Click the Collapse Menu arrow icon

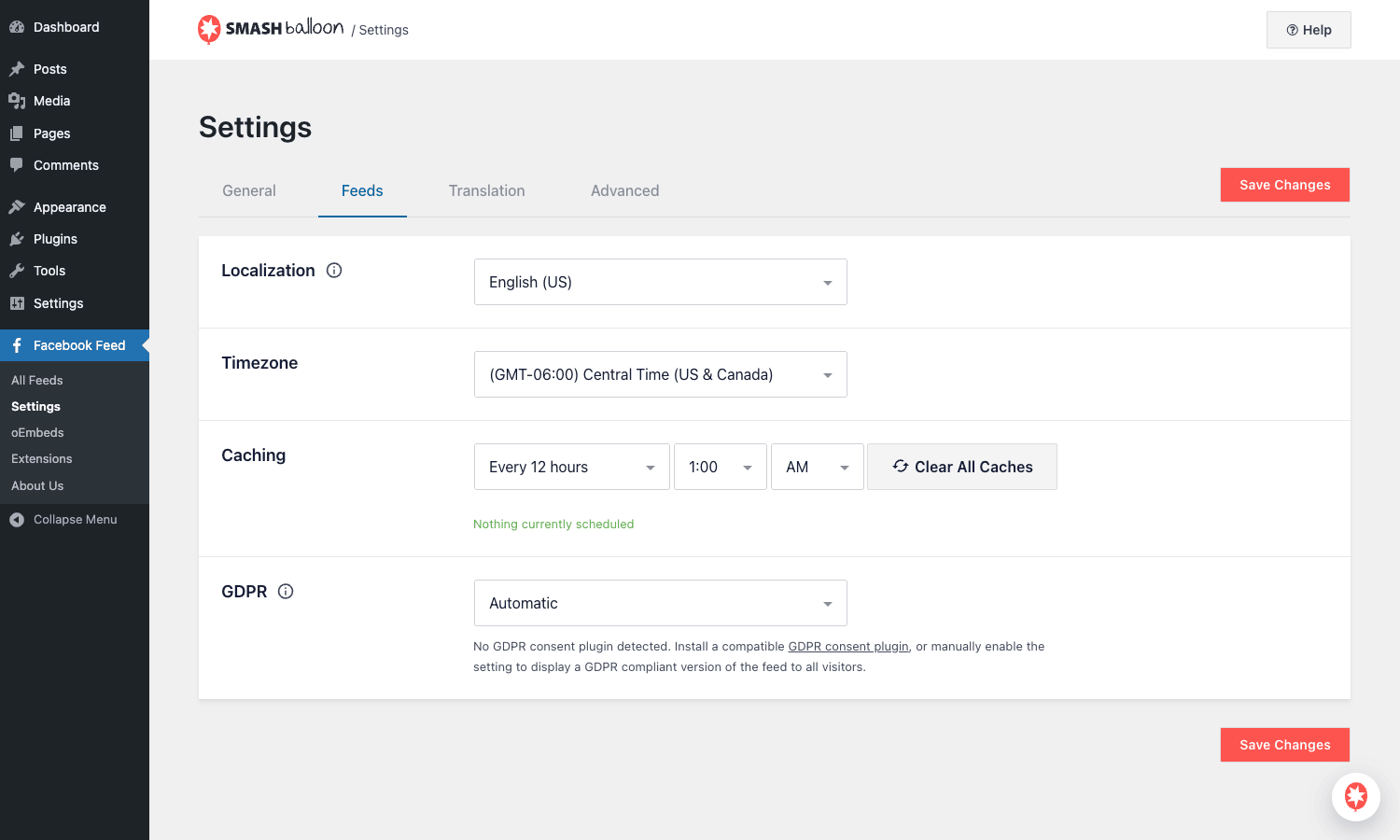[x=17, y=520]
